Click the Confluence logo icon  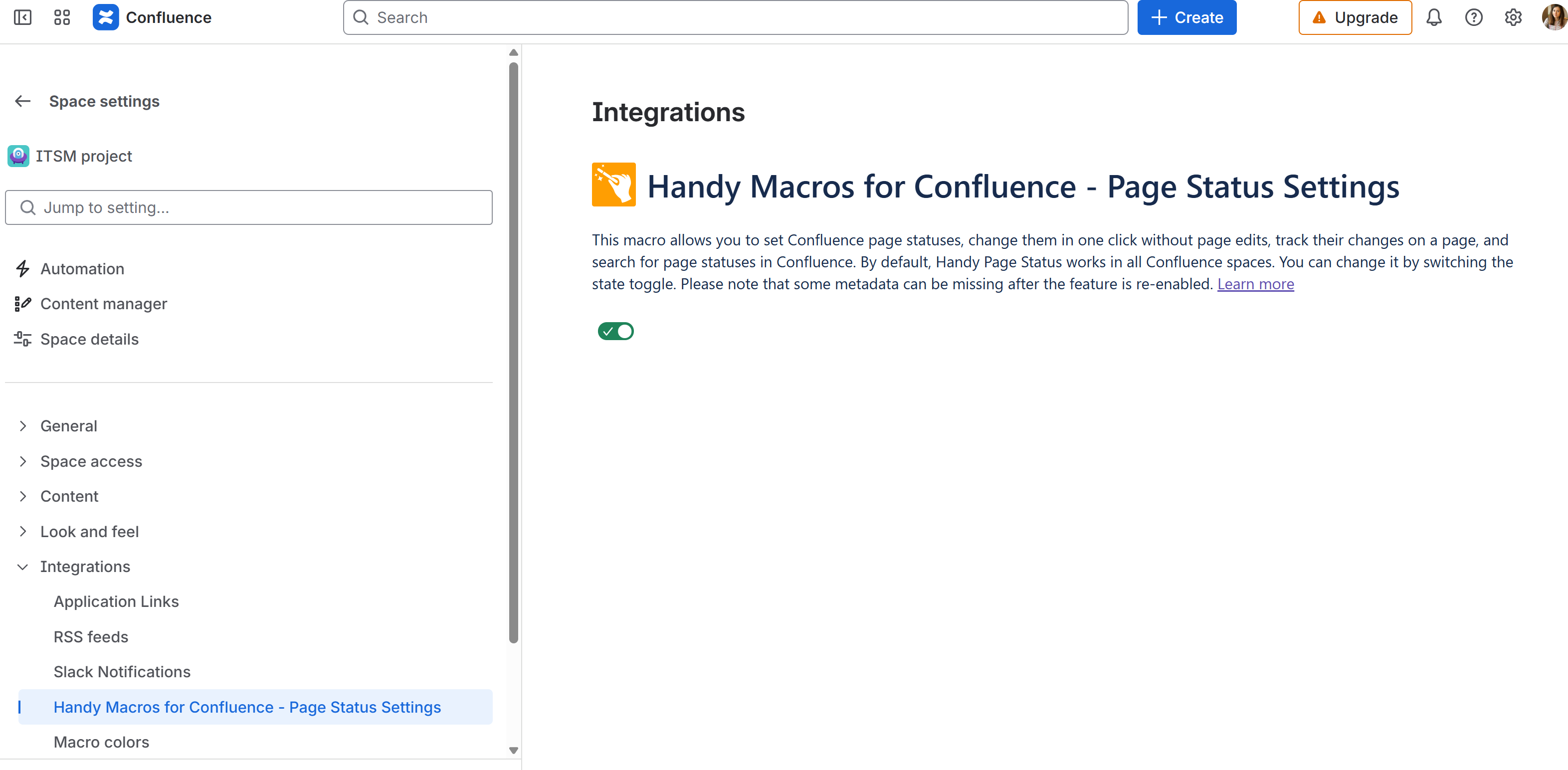[105, 17]
